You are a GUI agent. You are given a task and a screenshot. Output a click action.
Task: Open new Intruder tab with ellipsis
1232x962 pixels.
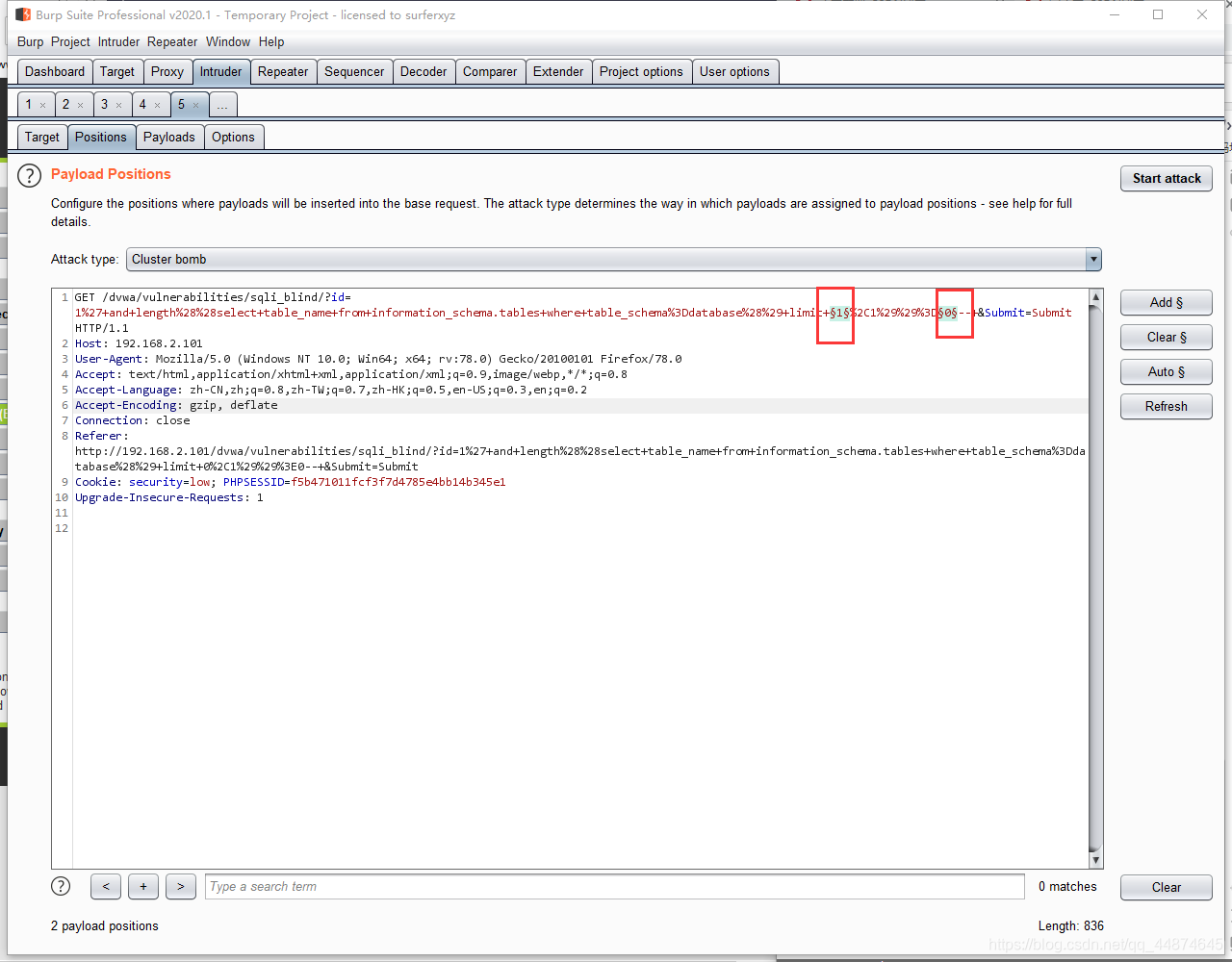tap(222, 105)
